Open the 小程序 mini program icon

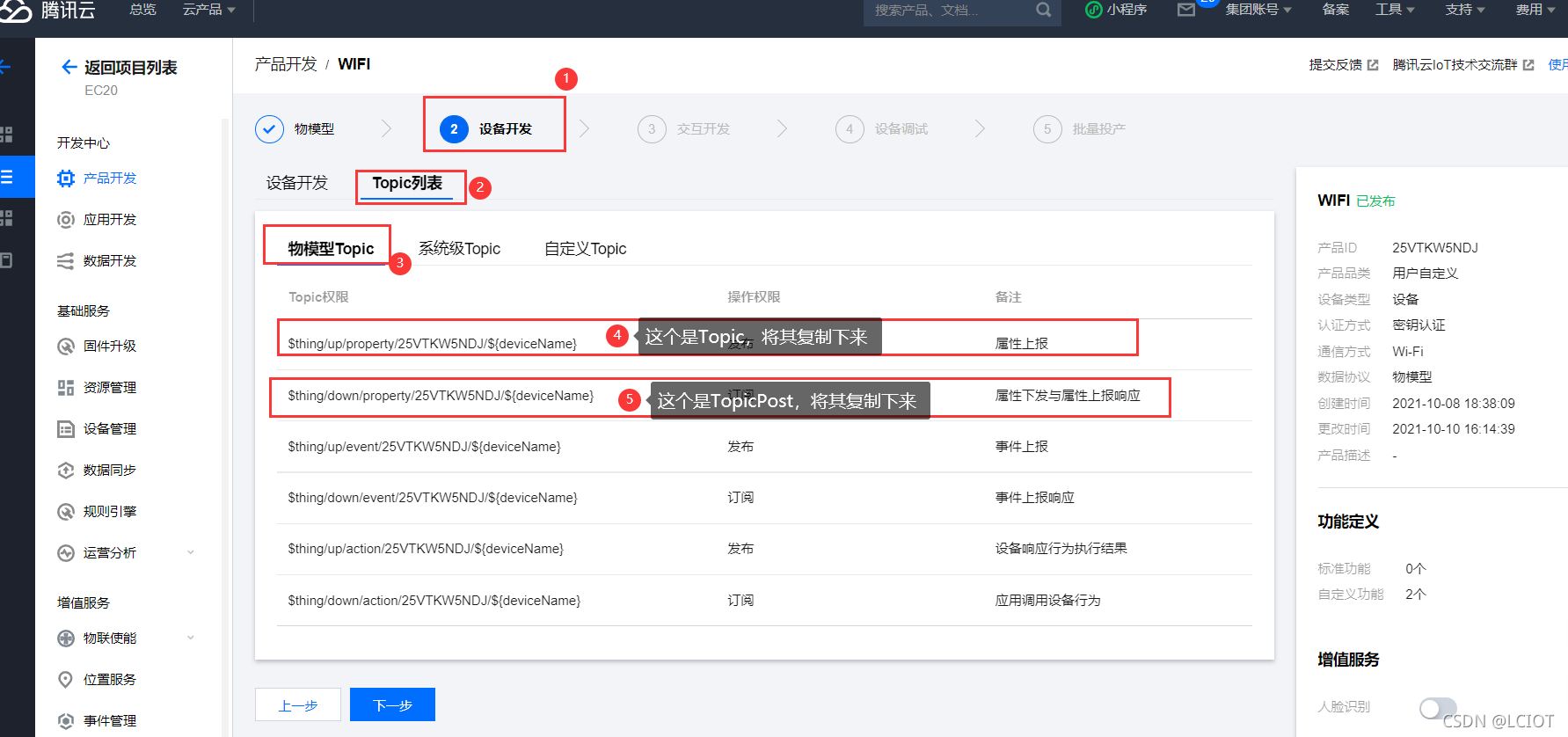point(1094,10)
